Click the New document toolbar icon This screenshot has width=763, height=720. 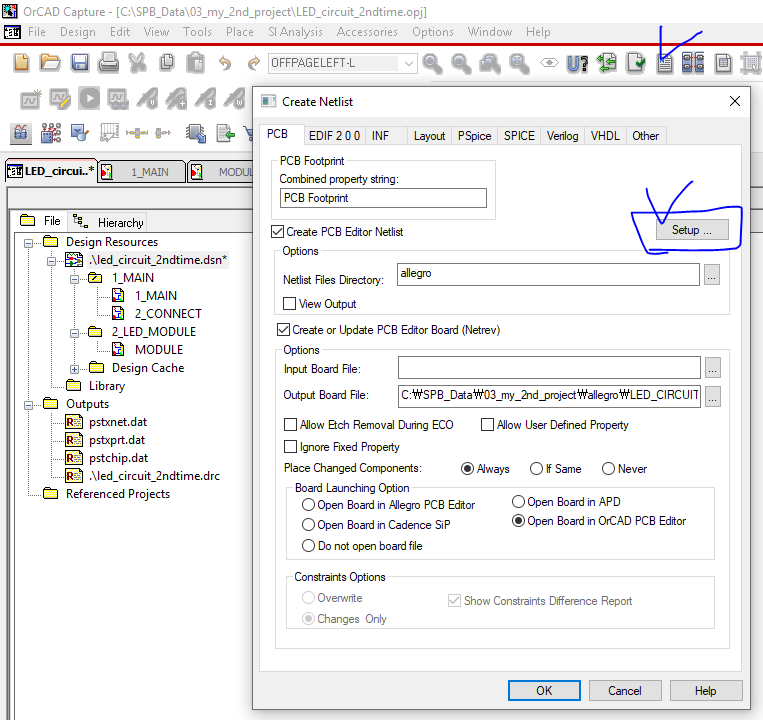(21, 63)
